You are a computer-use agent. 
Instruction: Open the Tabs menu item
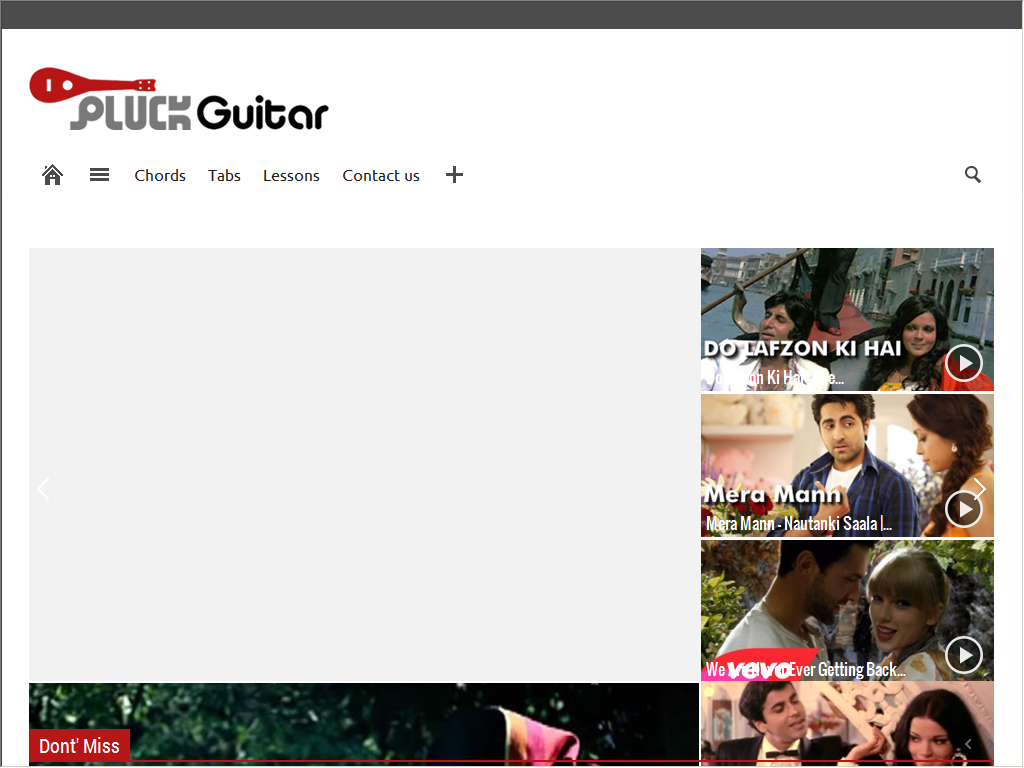pos(225,176)
